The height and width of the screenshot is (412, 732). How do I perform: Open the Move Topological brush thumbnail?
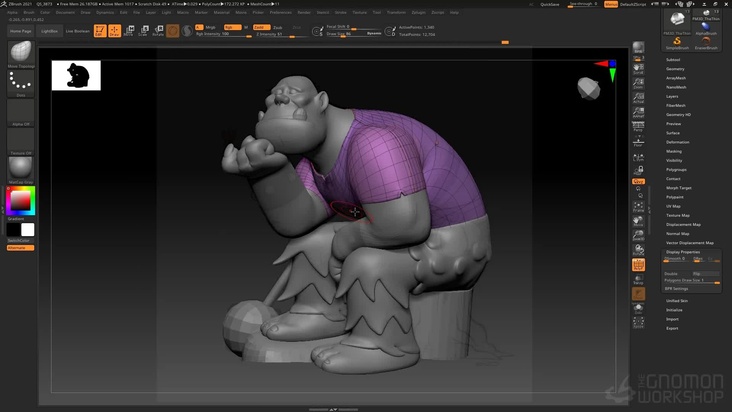21,55
